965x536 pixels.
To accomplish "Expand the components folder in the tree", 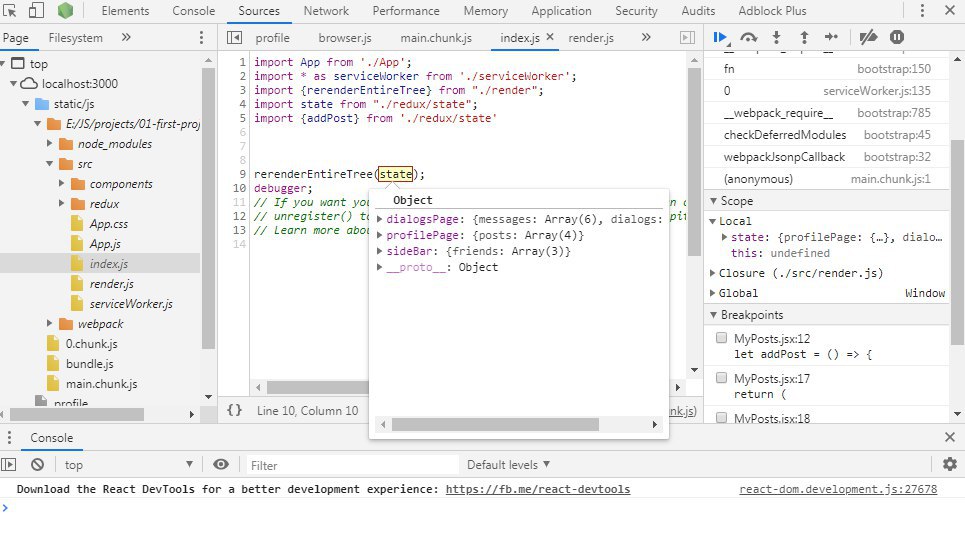I will coord(63,184).
